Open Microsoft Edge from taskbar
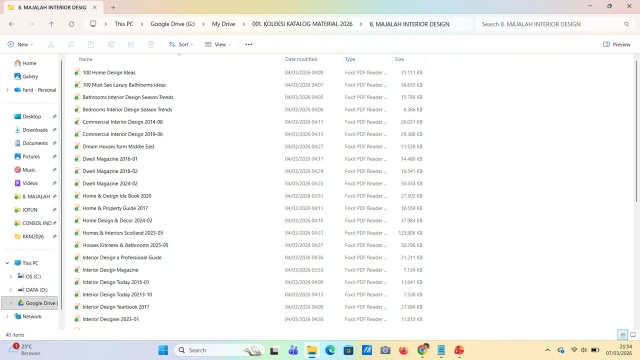Viewport: 640px width, 360px height. tap(330, 350)
